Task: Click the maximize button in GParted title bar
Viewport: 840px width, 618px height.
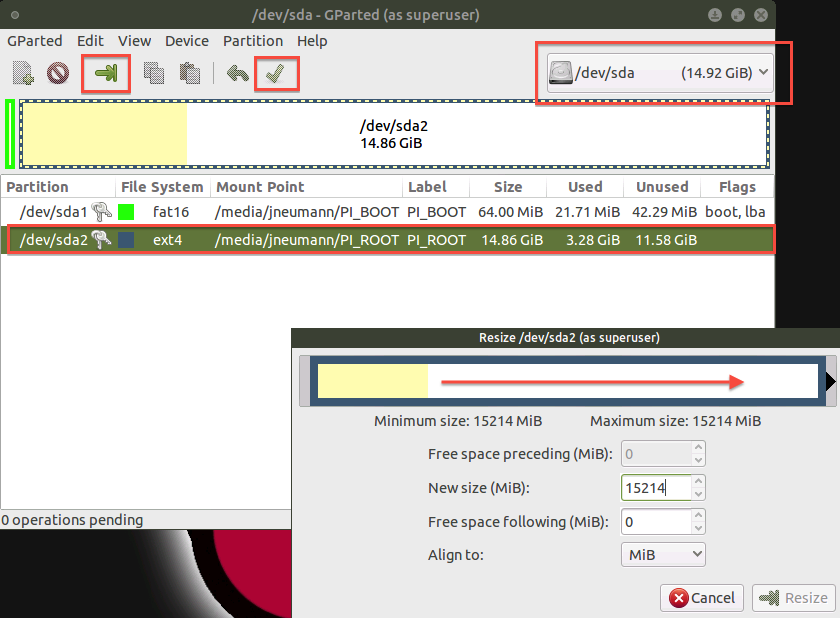Action: (738, 15)
